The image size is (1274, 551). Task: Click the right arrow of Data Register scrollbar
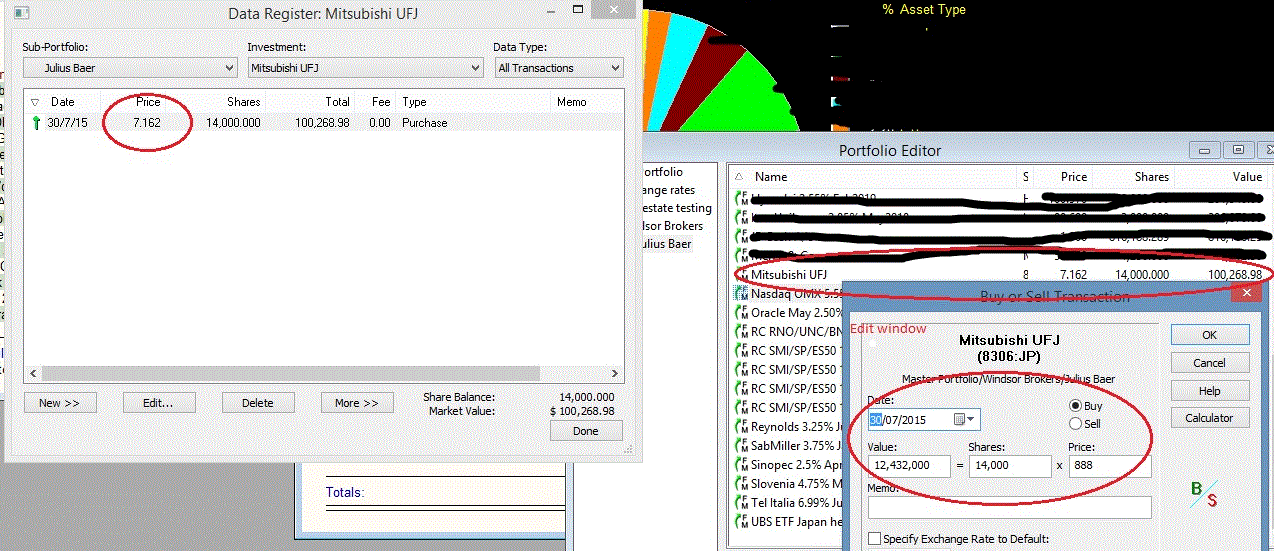[x=614, y=374]
